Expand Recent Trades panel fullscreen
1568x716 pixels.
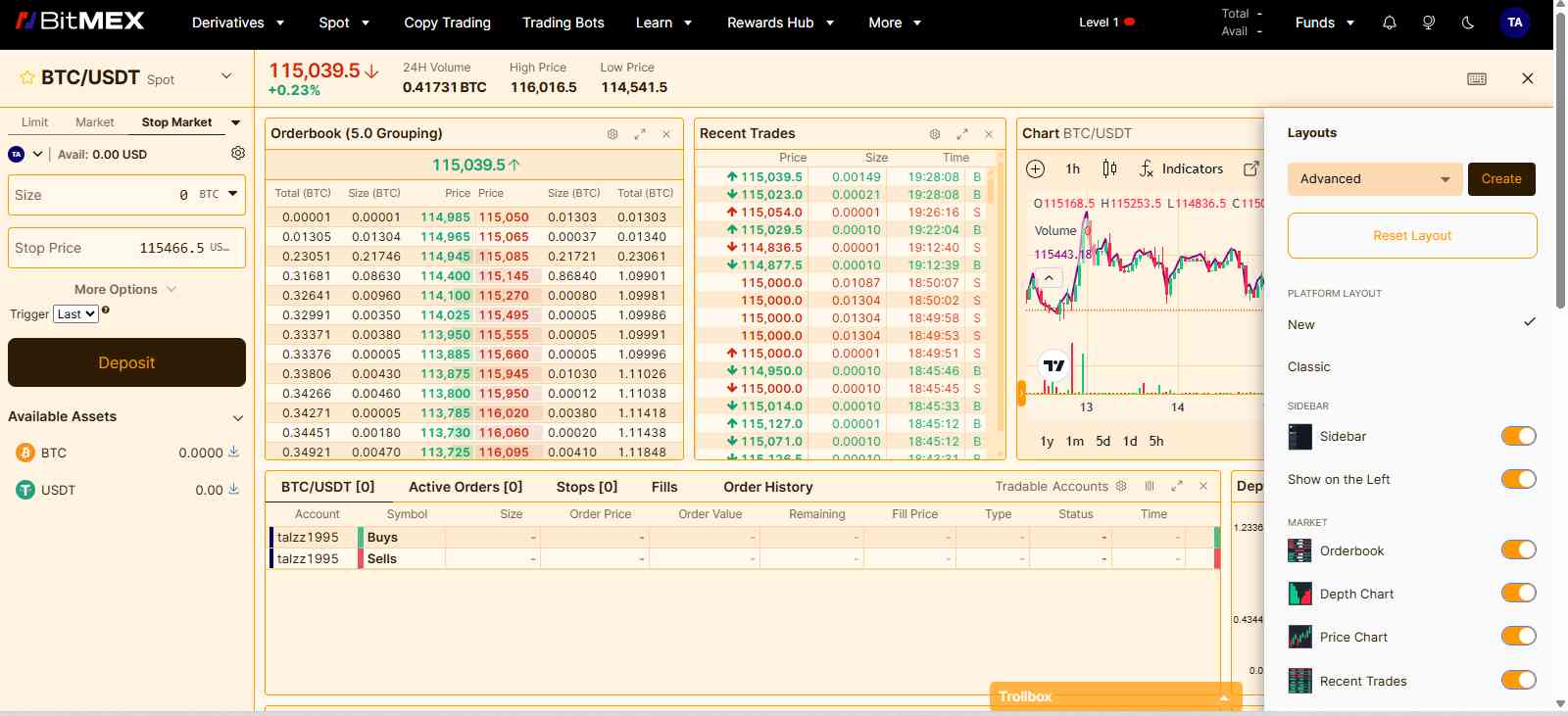coord(962,134)
